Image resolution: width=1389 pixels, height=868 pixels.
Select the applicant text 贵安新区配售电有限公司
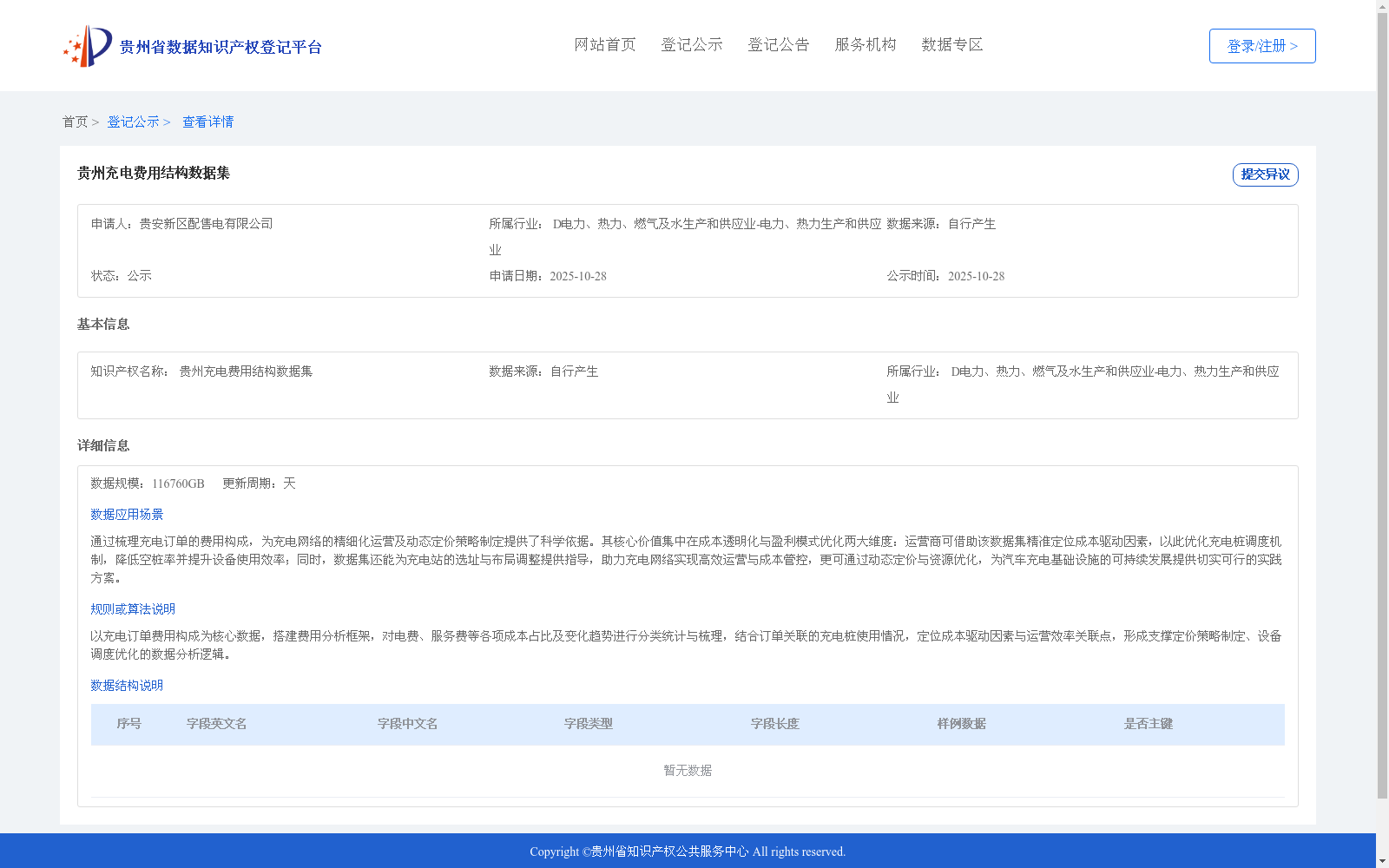[207, 224]
